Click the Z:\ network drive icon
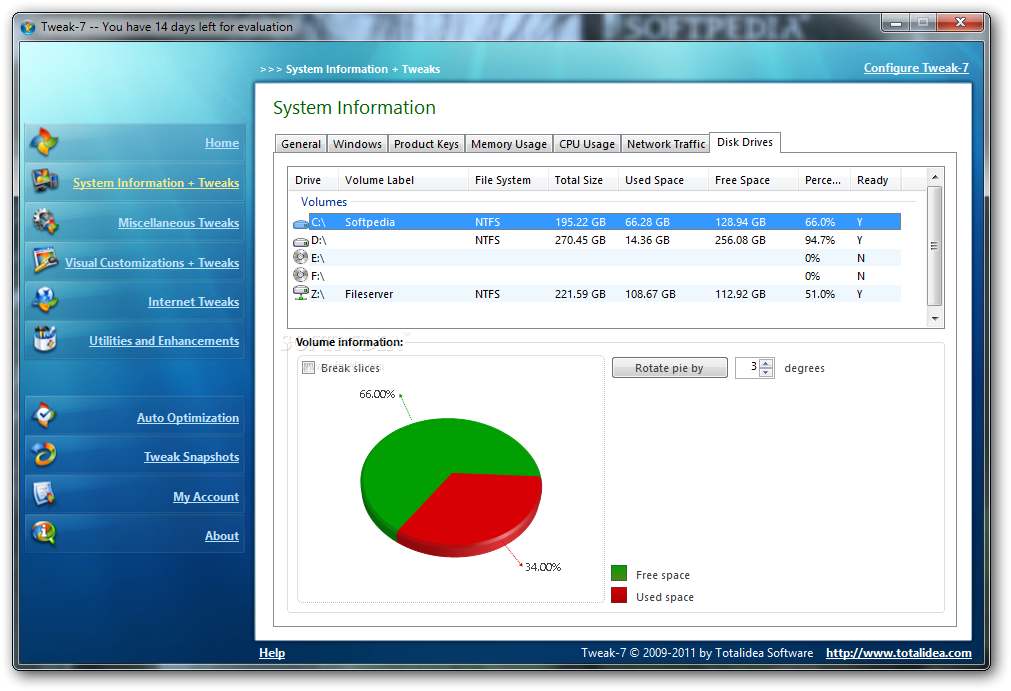 300,293
